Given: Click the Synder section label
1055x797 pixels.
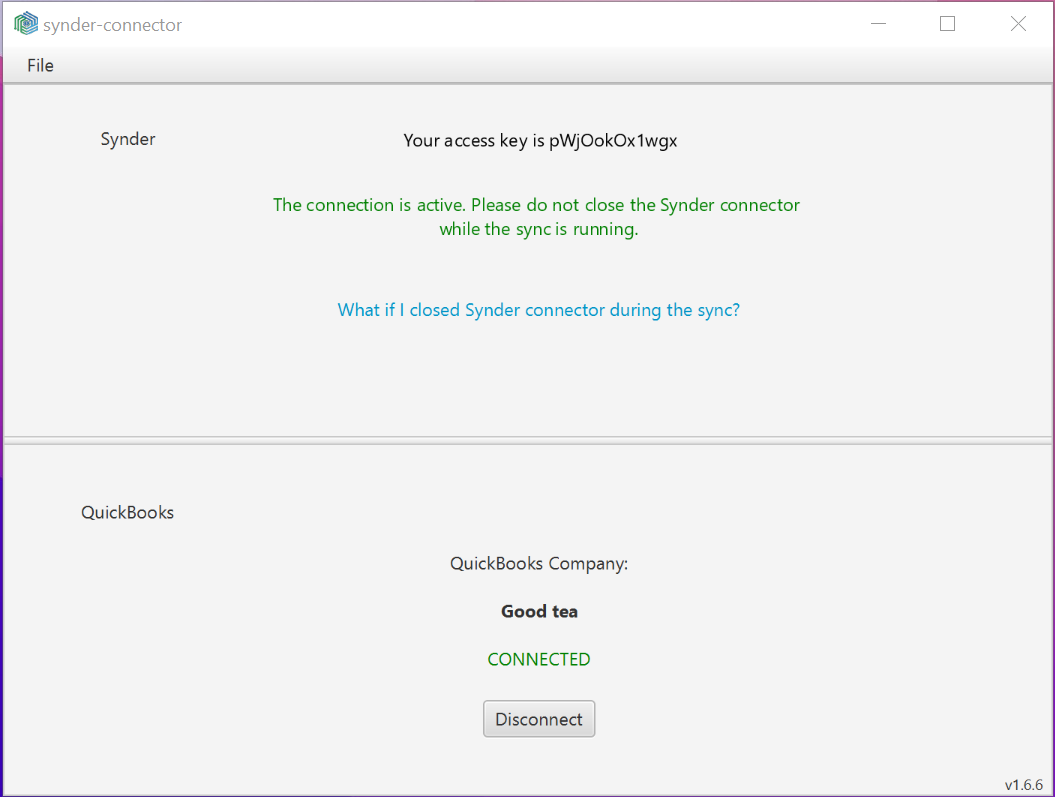Looking at the screenshot, I should coord(128,139).
